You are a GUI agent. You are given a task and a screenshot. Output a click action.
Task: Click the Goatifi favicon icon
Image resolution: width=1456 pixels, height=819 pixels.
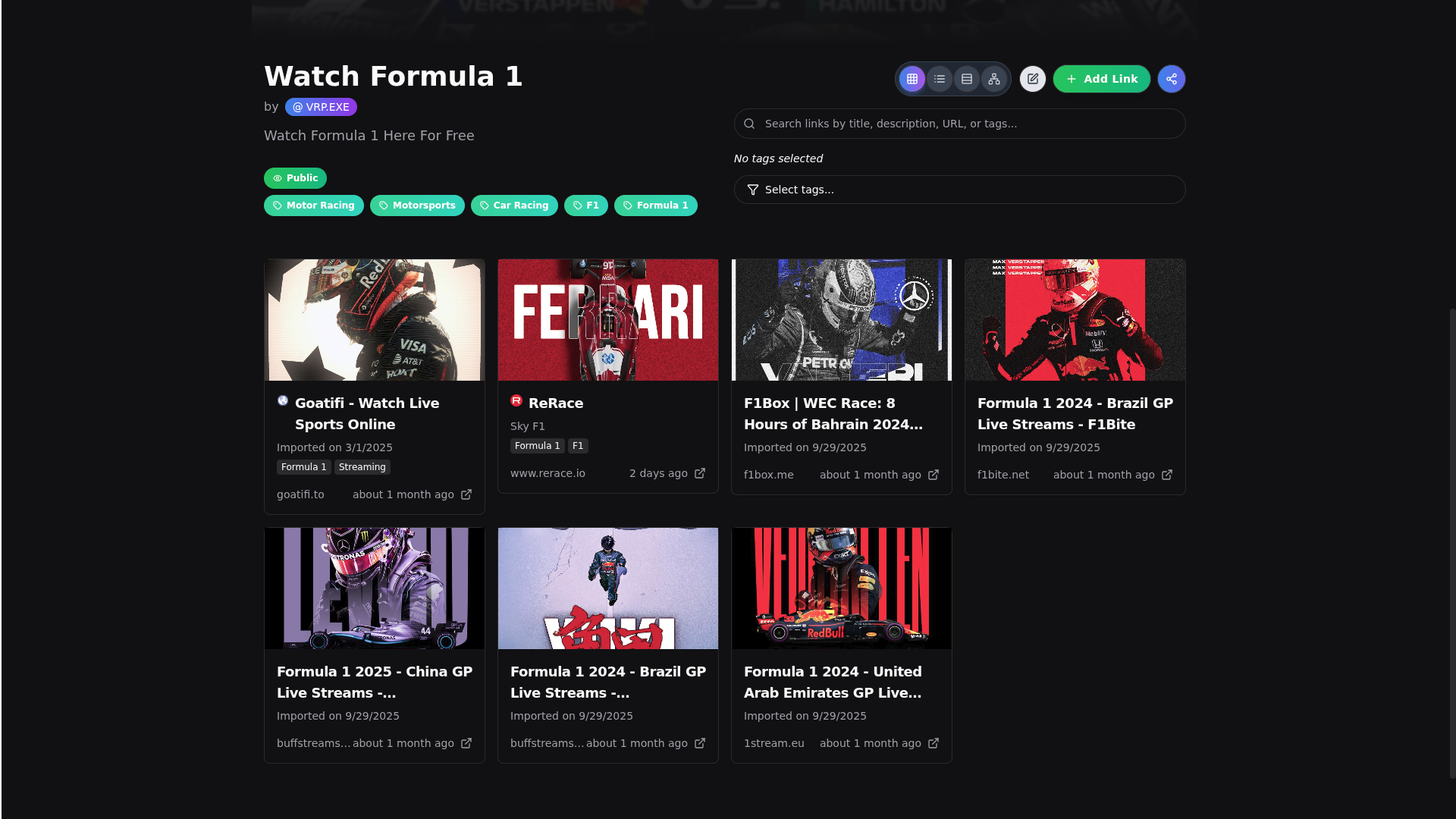283,400
